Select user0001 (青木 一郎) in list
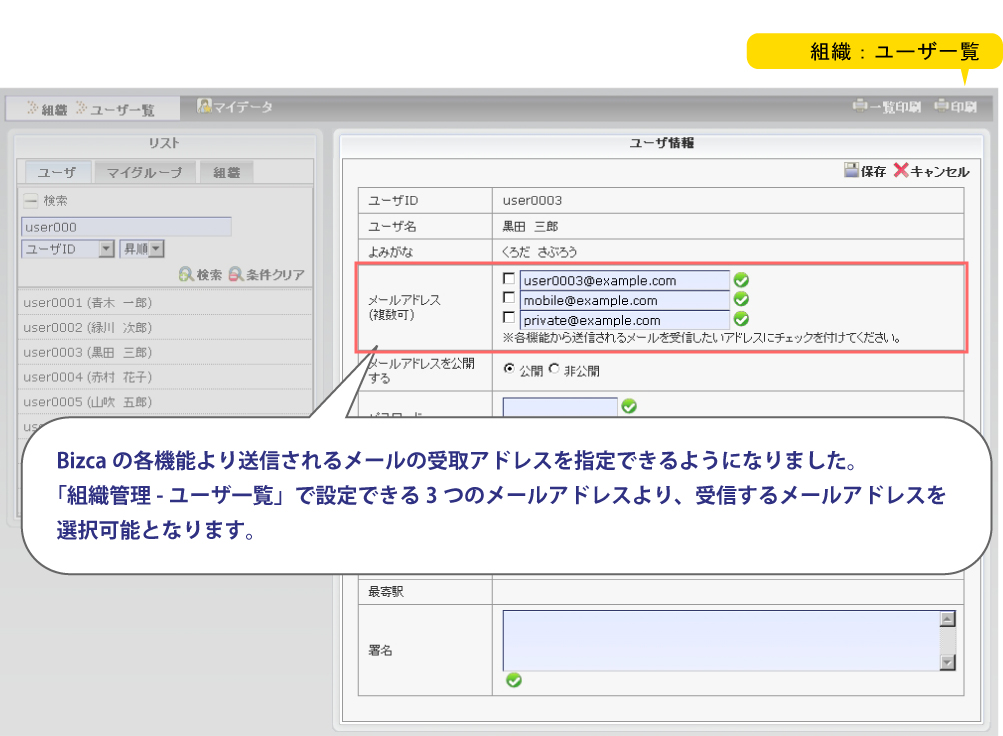 pos(164,302)
